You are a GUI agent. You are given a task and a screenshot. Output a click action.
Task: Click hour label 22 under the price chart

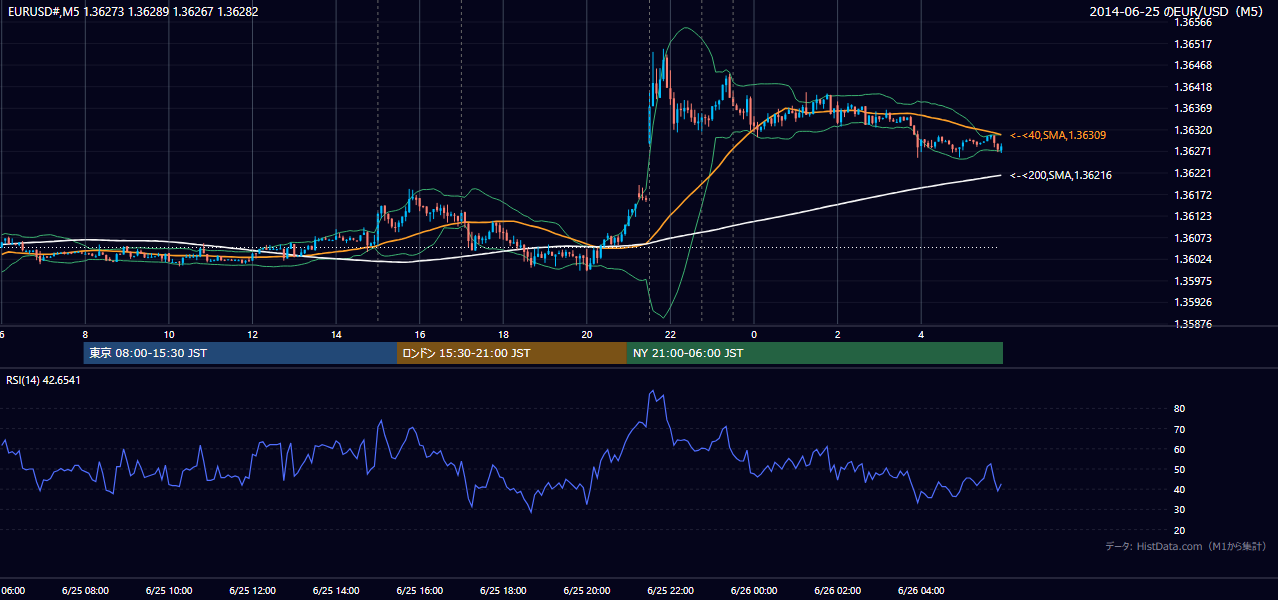670,335
